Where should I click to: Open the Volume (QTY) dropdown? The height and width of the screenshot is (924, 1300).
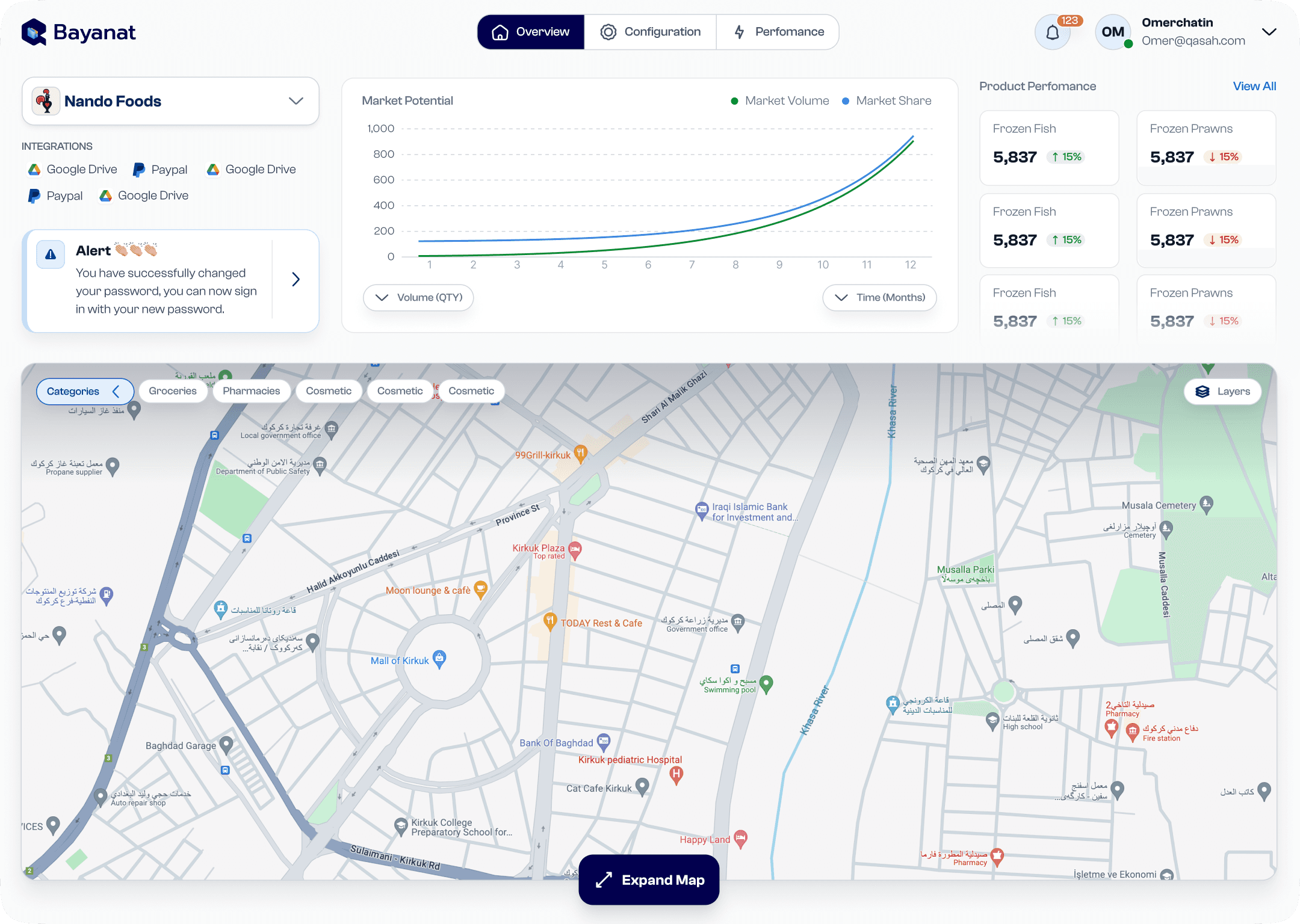(418, 298)
